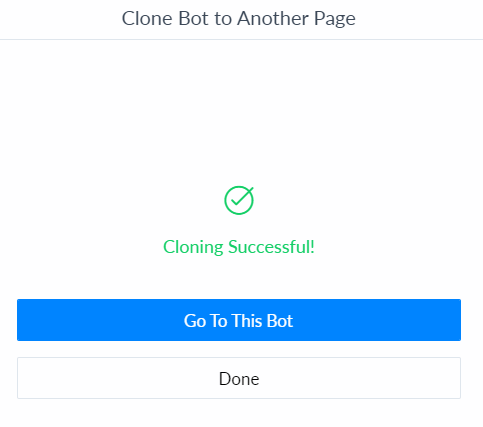Choose the white outlined Done option
Image resolution: width=483 pixels, height=427 pixels.
click(x=239, y=378)
